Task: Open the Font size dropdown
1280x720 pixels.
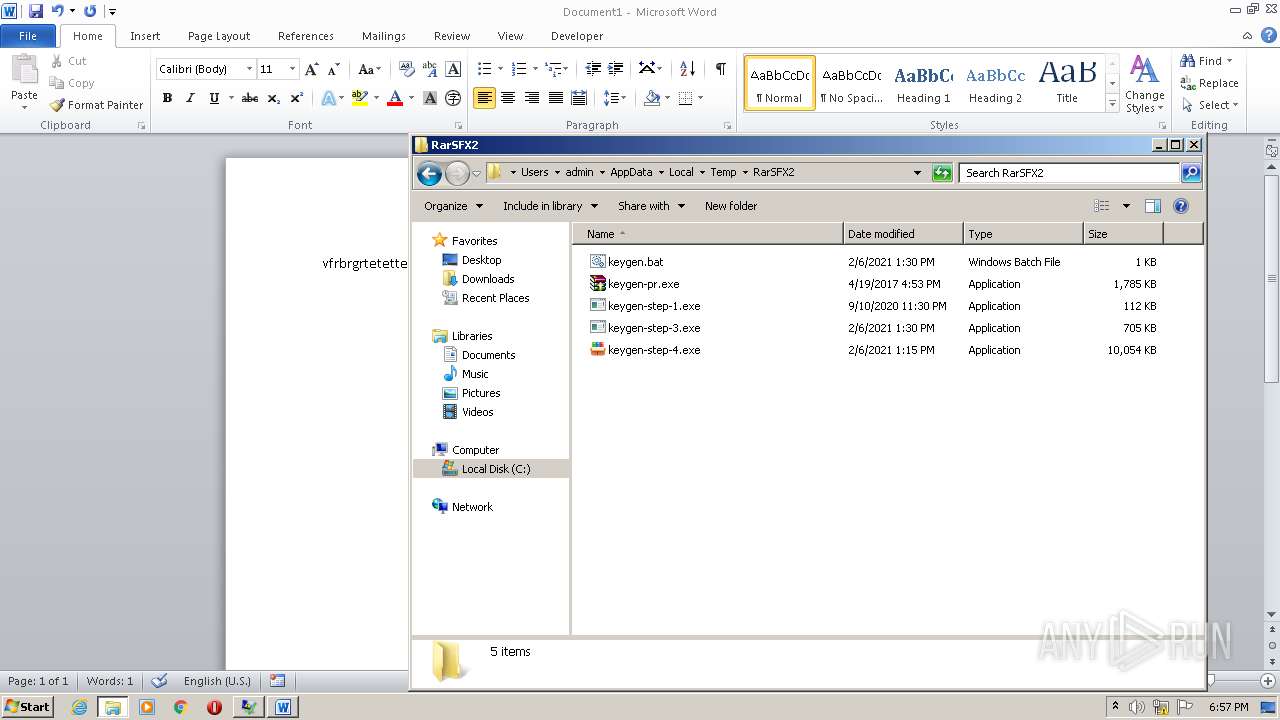Action: tap(292, 69)
